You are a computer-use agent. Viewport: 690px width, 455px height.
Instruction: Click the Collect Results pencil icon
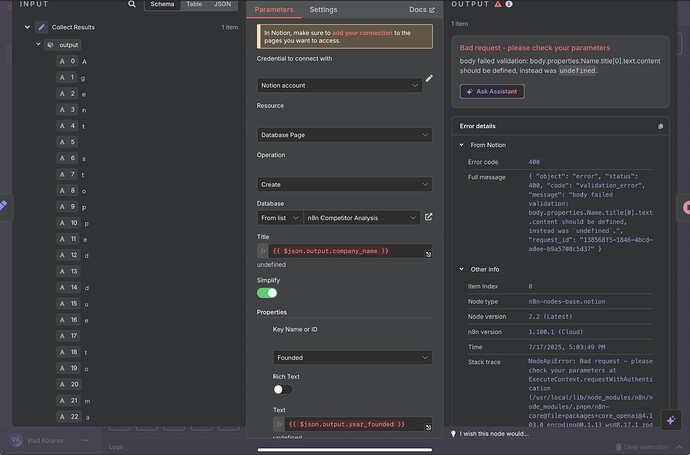(x=41, y=27)
